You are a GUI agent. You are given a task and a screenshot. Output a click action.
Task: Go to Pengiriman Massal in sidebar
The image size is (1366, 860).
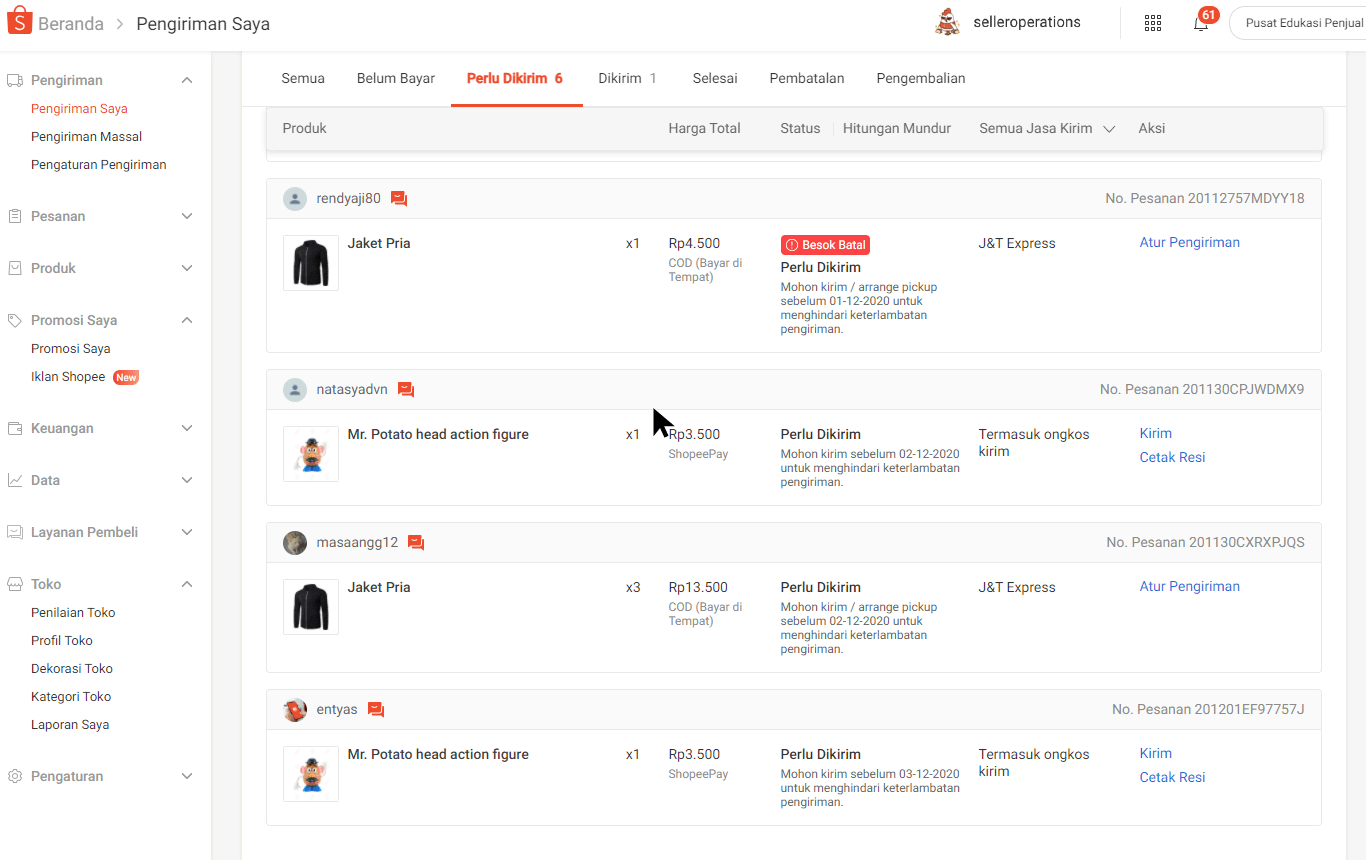coord(86,136)
